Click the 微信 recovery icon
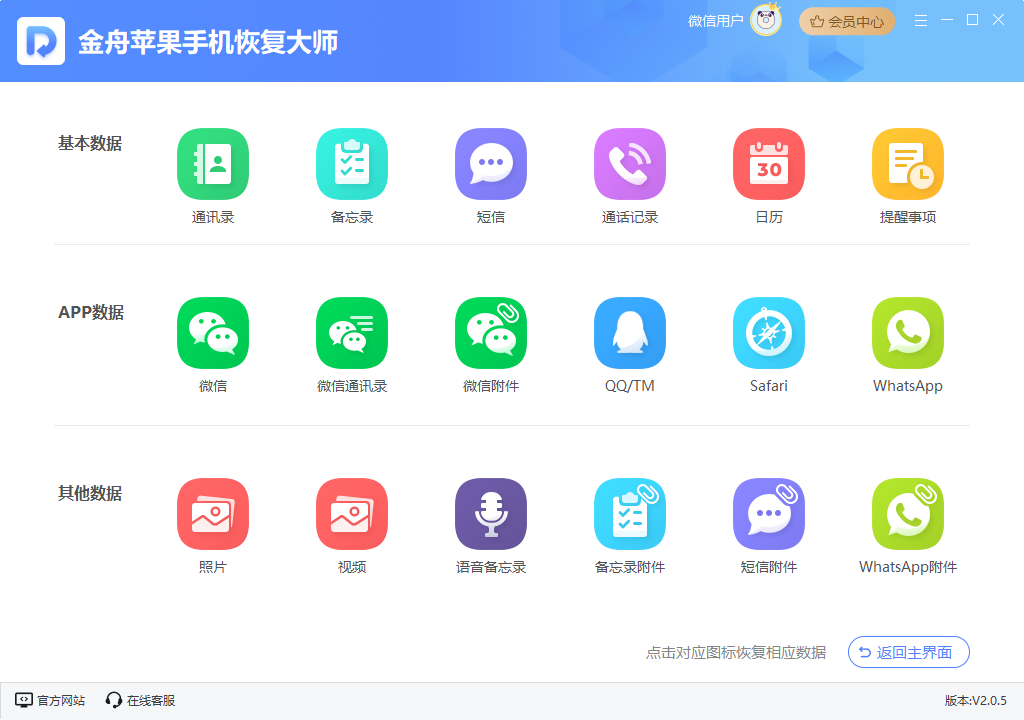This screenshot has width=1024, height=720. pos(213,333)
